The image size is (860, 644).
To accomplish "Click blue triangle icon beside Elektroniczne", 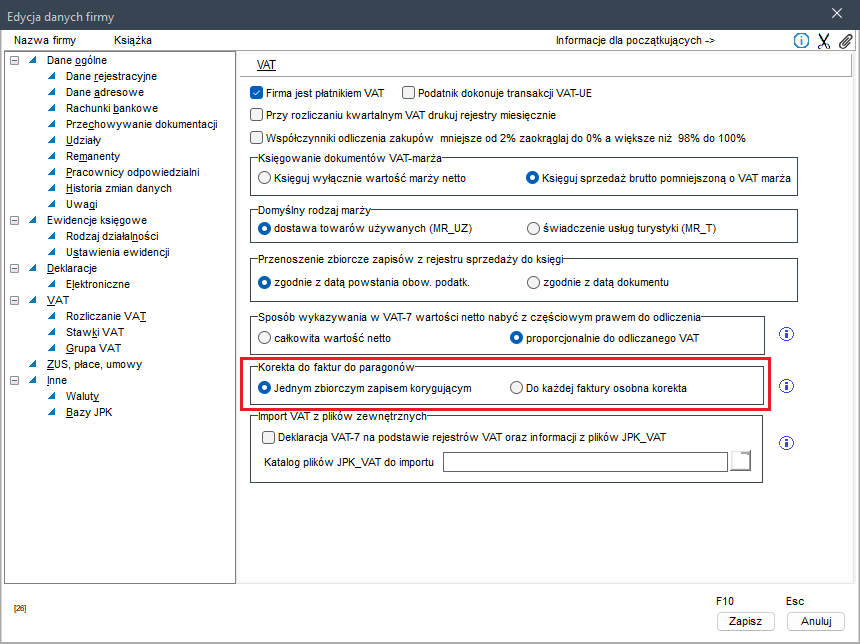I will (52, 284).
